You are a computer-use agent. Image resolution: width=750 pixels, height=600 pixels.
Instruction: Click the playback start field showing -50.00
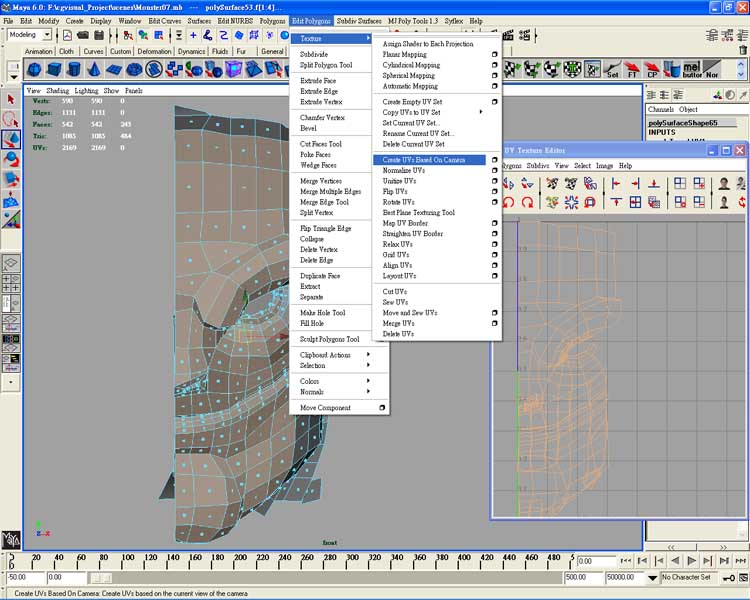[25, 578]
